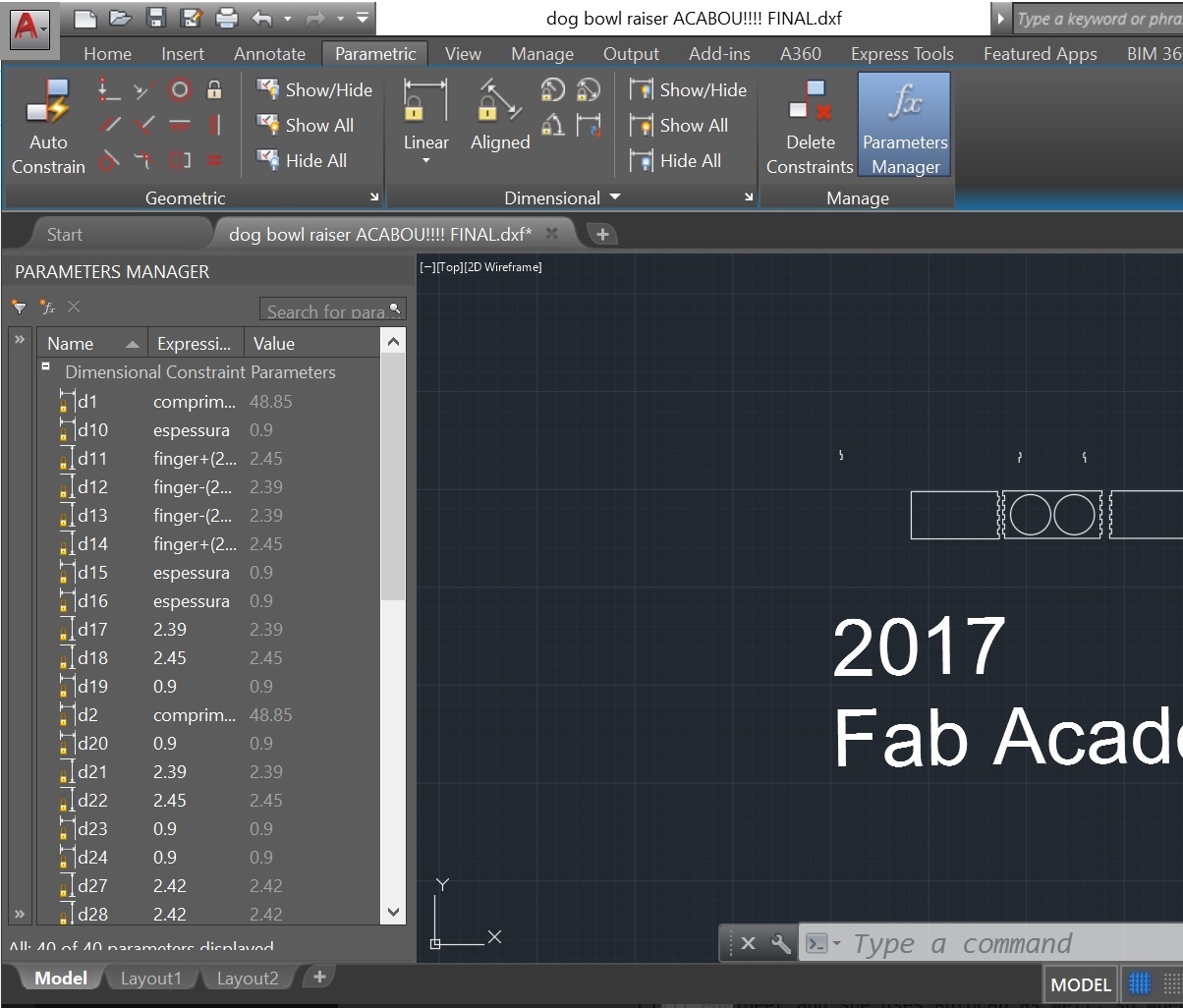Sort by the Name column header

point(92,343)
